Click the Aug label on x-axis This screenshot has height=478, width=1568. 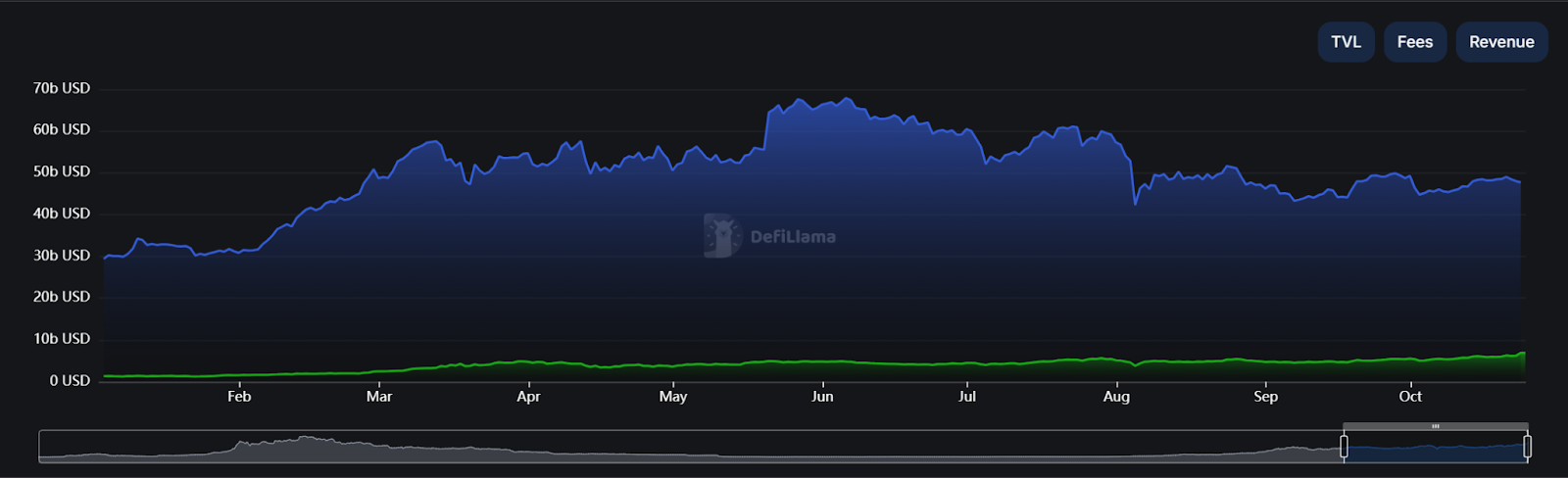1116,397
